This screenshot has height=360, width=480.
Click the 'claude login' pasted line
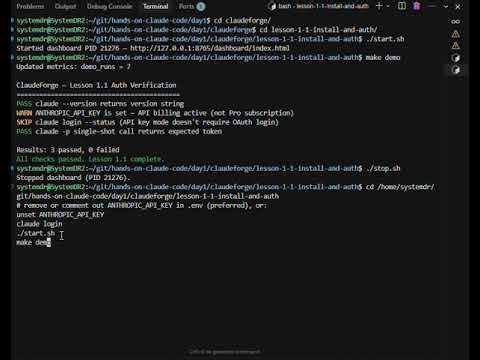39,224
